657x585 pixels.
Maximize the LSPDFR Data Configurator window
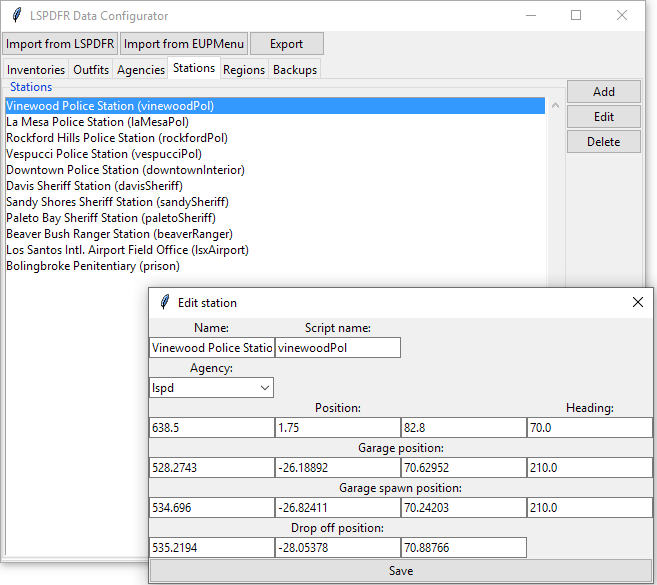click(x=576, y=16)
